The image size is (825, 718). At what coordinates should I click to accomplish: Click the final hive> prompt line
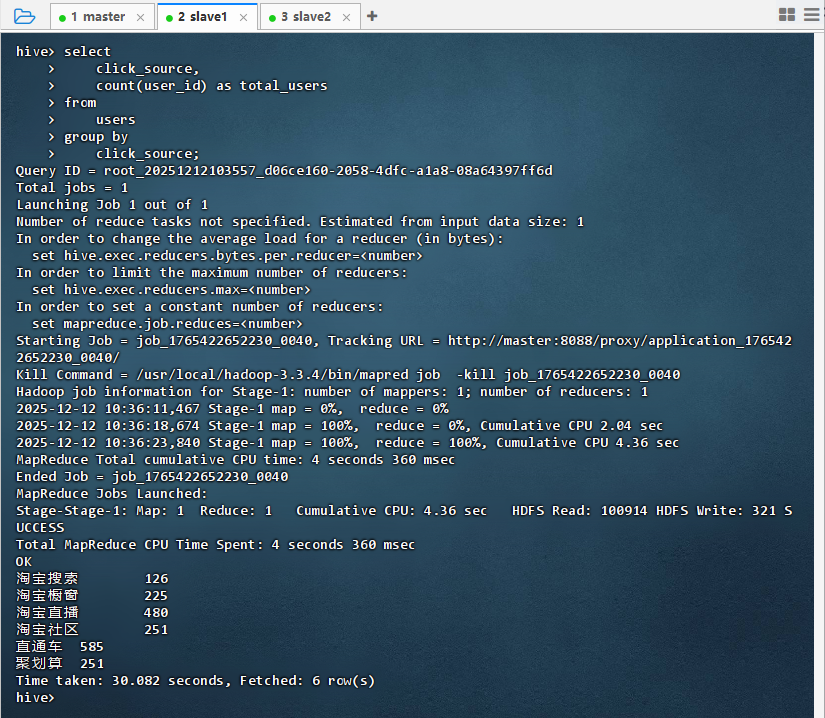point(35,697)
